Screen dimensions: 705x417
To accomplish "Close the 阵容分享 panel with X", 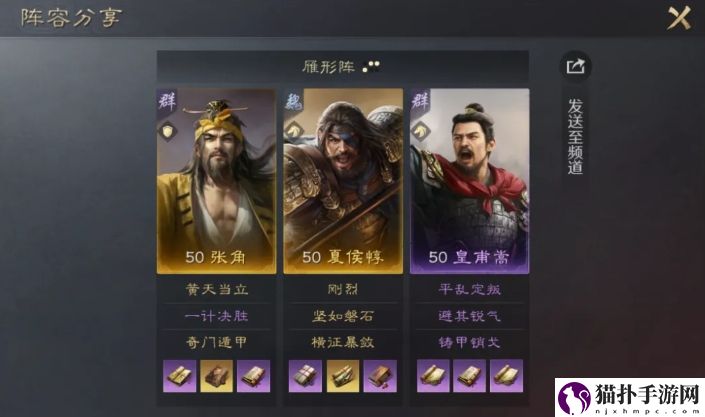I will [x=678, y=18].
